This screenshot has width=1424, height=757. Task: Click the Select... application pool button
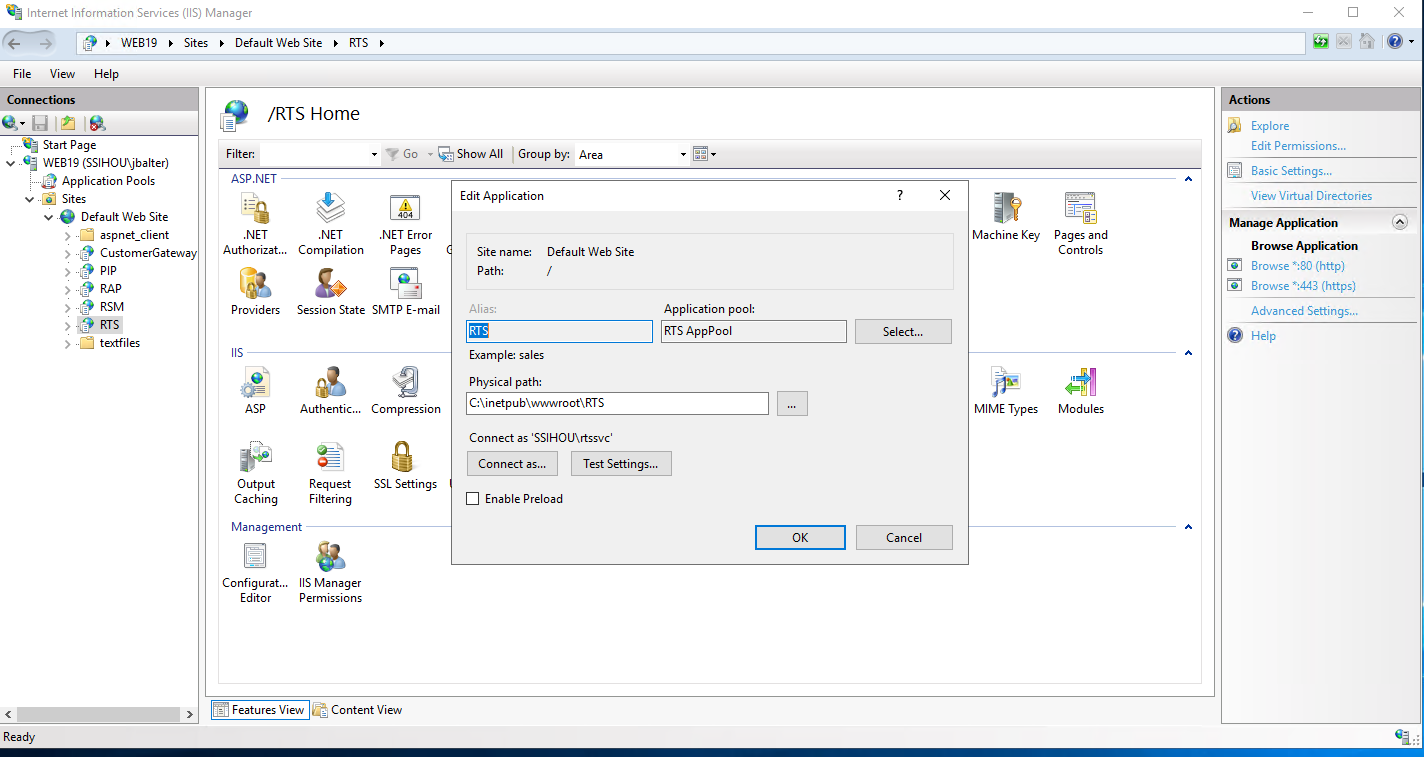[x=903, y=331]
